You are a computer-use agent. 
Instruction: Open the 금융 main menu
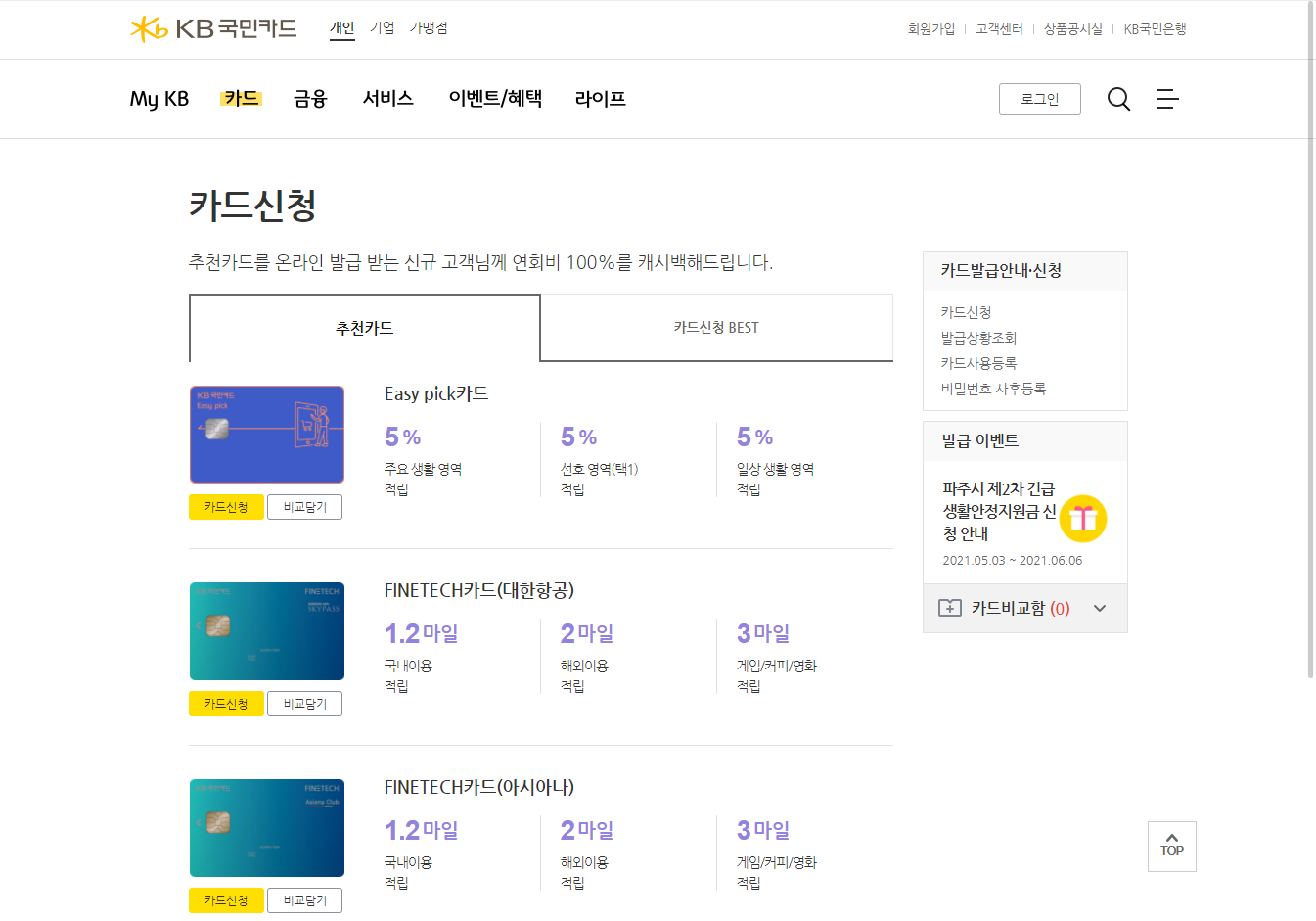coord(310,99)
